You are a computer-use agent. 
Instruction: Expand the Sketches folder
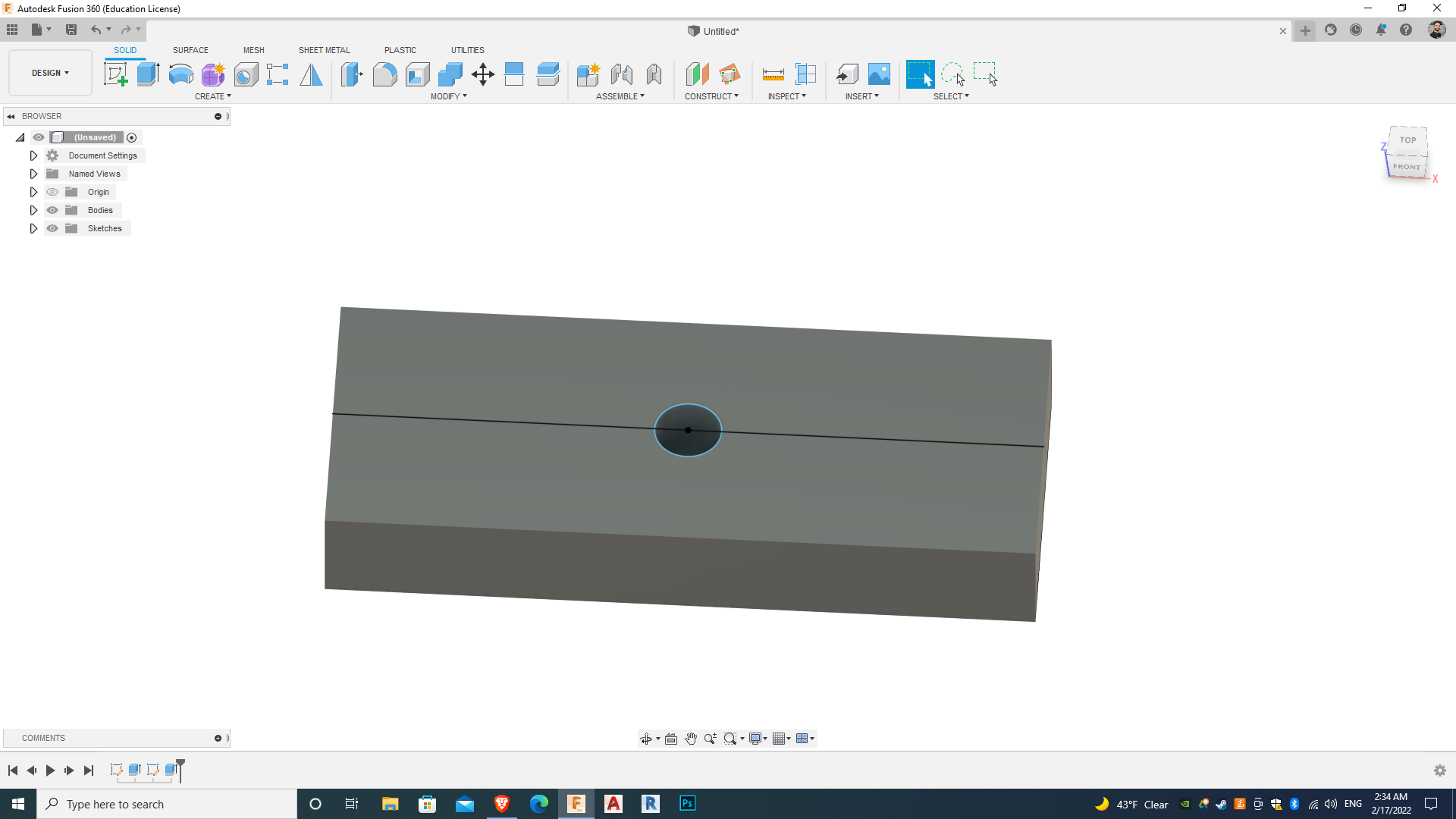click(33, 228)
